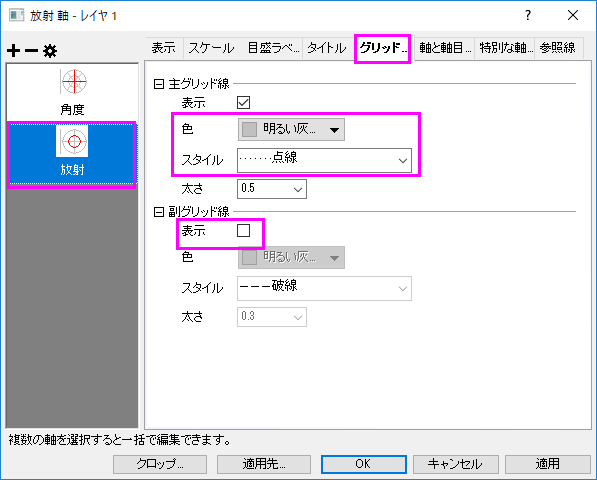Switch to the スケール tab
The height and width of the screenshot is (480, 597).
pos(211,48)
